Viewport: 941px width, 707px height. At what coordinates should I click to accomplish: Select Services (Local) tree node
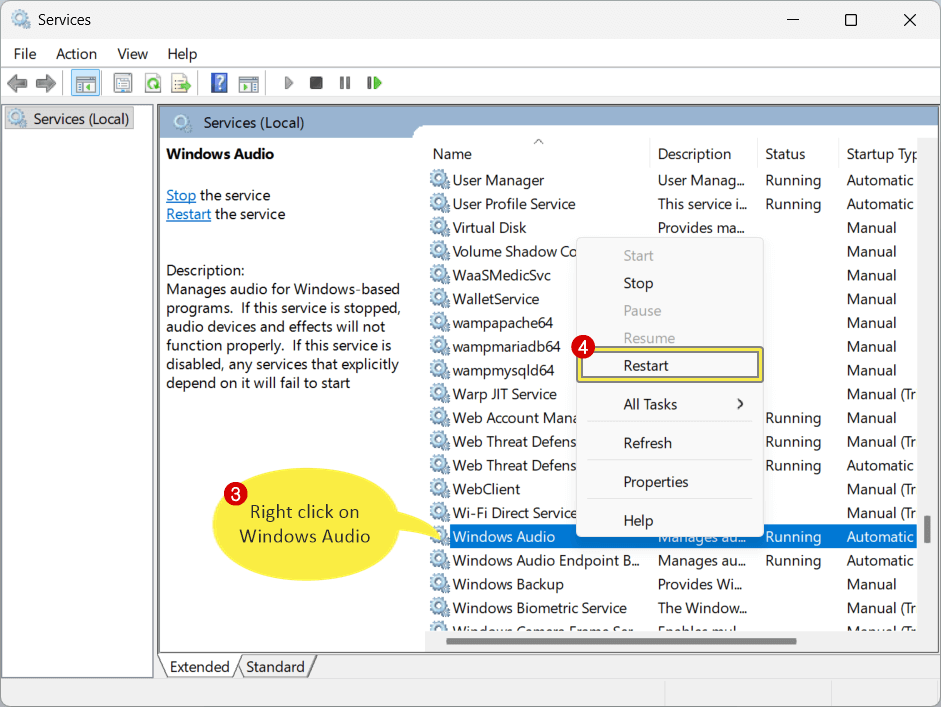(70, 119)
